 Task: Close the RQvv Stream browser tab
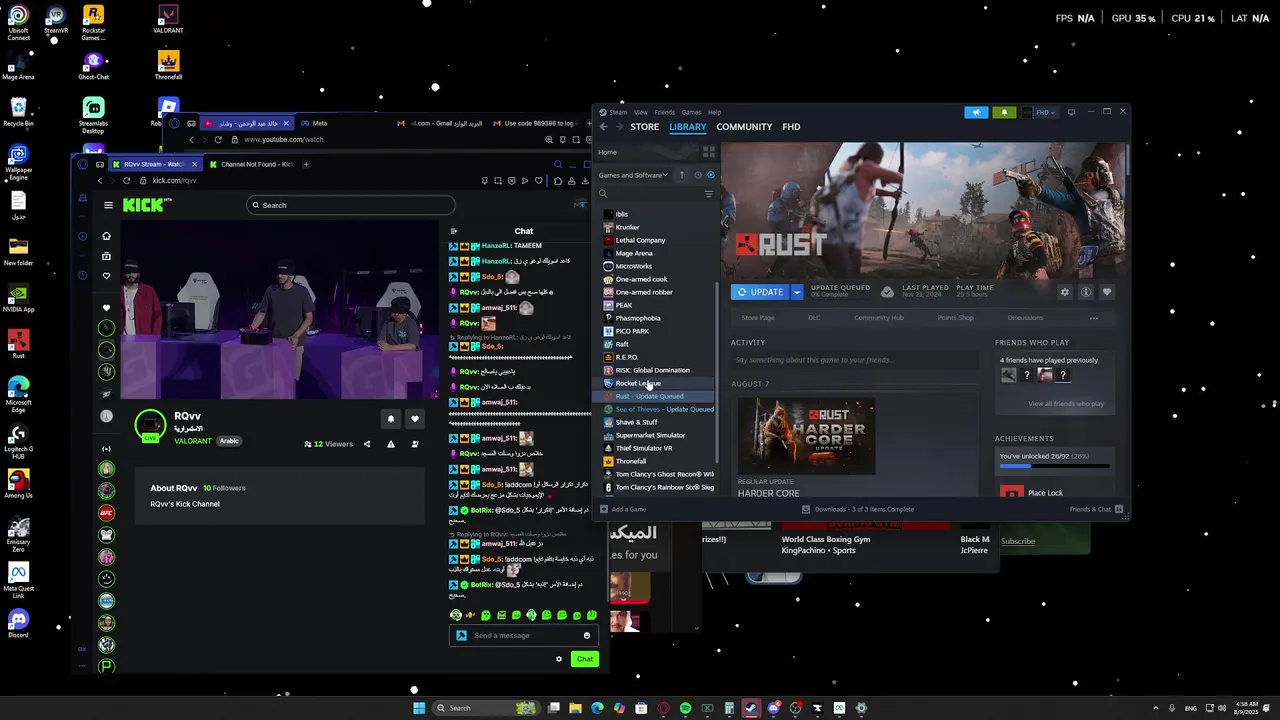tap(195, 164)
